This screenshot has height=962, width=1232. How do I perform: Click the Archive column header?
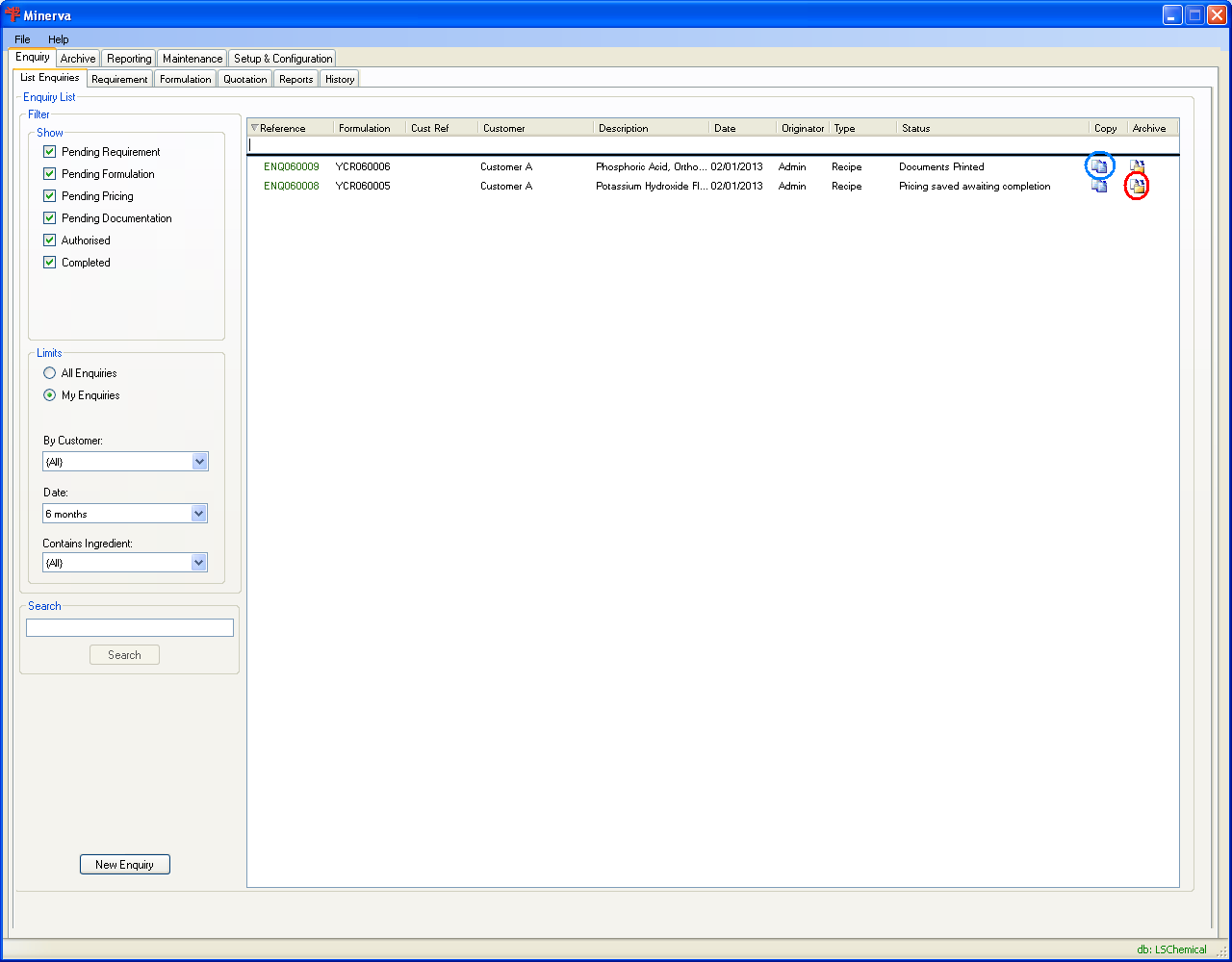(1152, 128)
